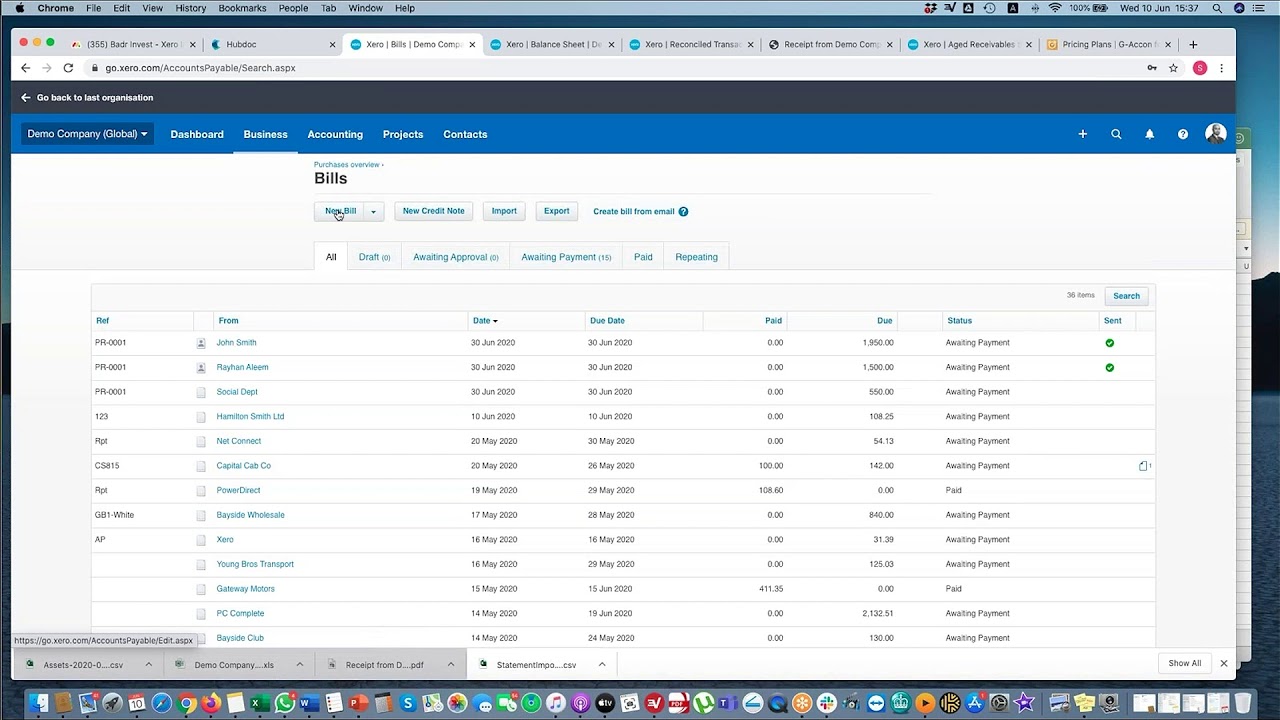Viewport: 1280px width, 720px height.
Task: Switch to the Repeating bills tab
Action: click(696, 257)
